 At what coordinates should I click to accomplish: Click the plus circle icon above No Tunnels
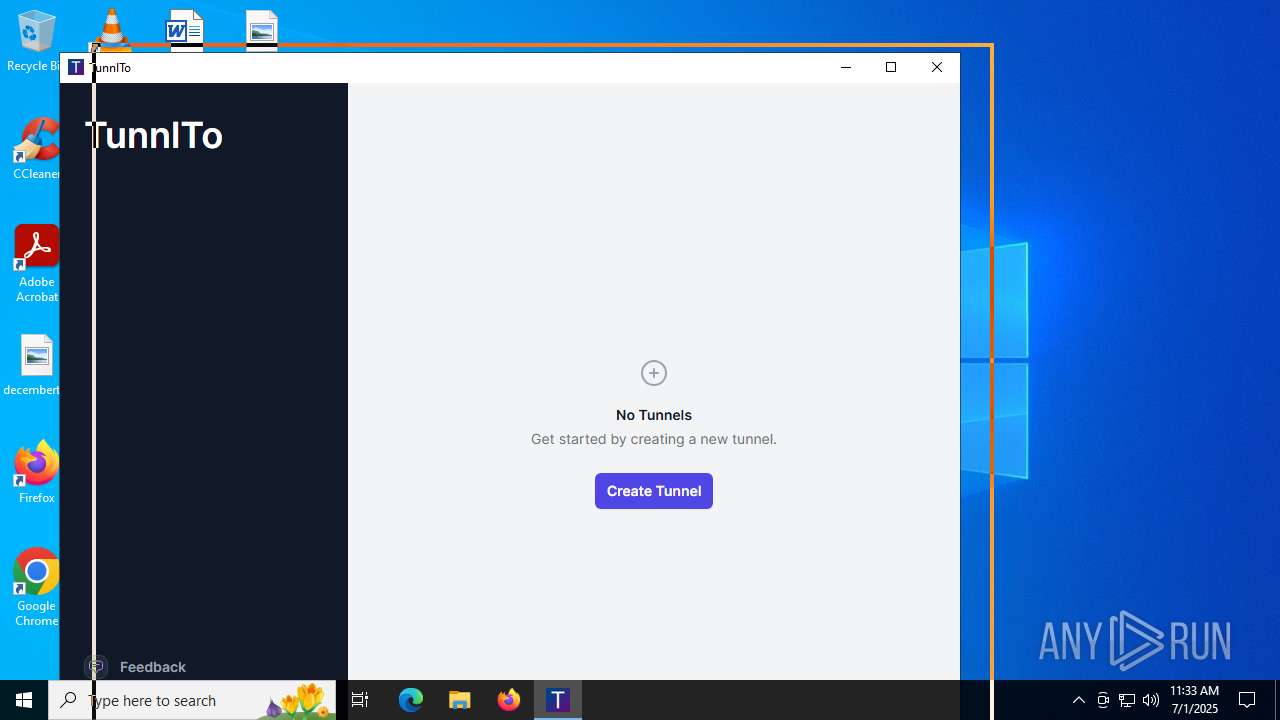click(x=654, y=373)
